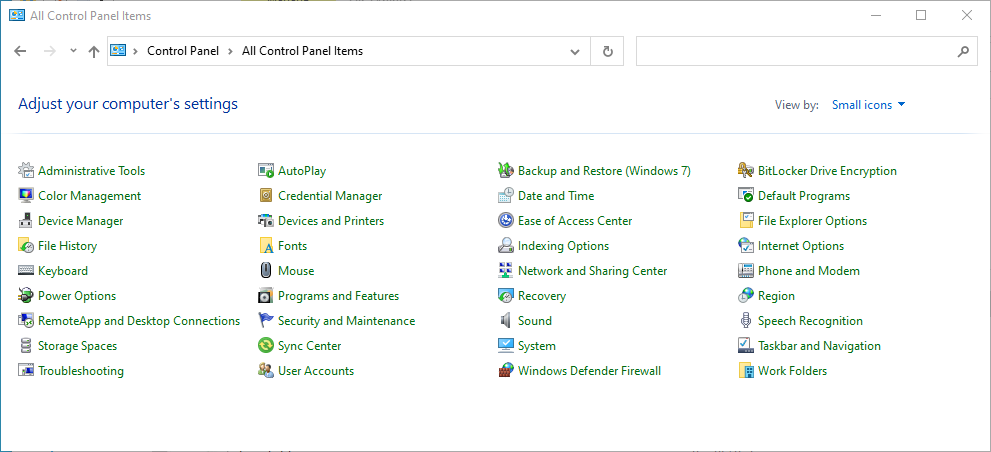Viewport: 991px width, 452px height.
Task: Click the Troubleshooting icon
Action: [x=26, y=371]
